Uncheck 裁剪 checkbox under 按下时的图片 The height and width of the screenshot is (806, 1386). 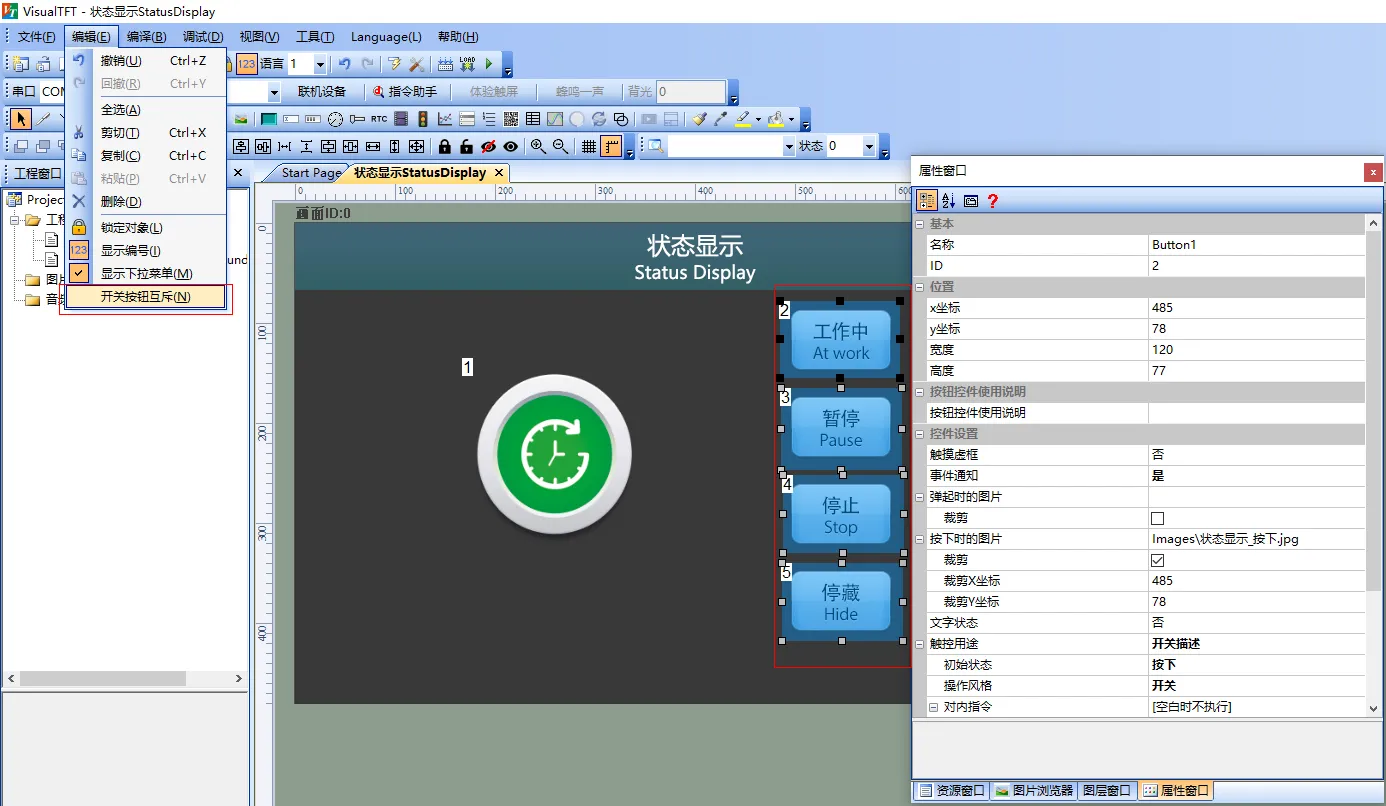pyautogui.click(x=1158, y=560)
